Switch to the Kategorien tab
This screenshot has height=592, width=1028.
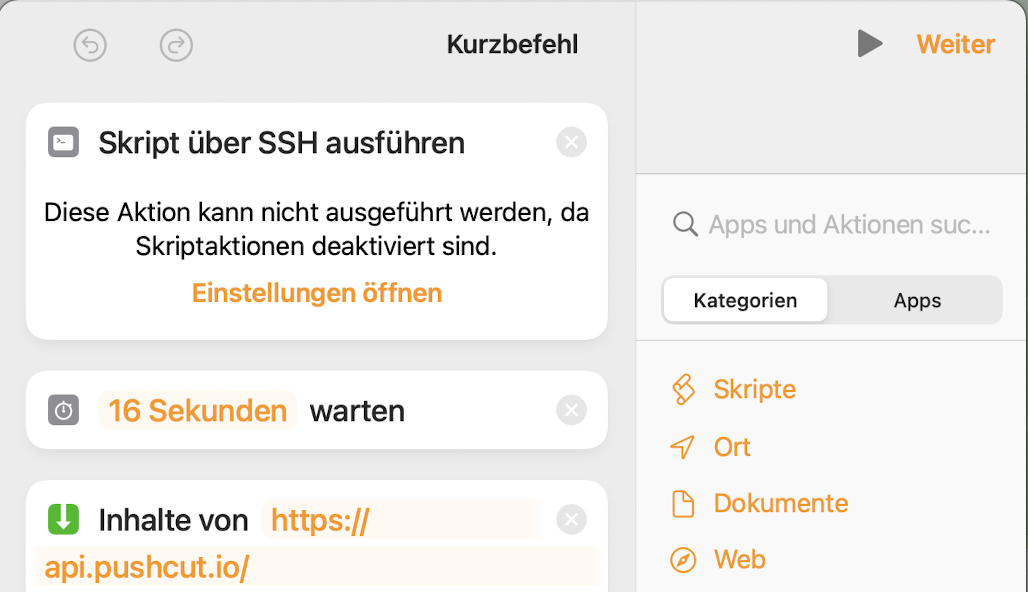[745, 300]
